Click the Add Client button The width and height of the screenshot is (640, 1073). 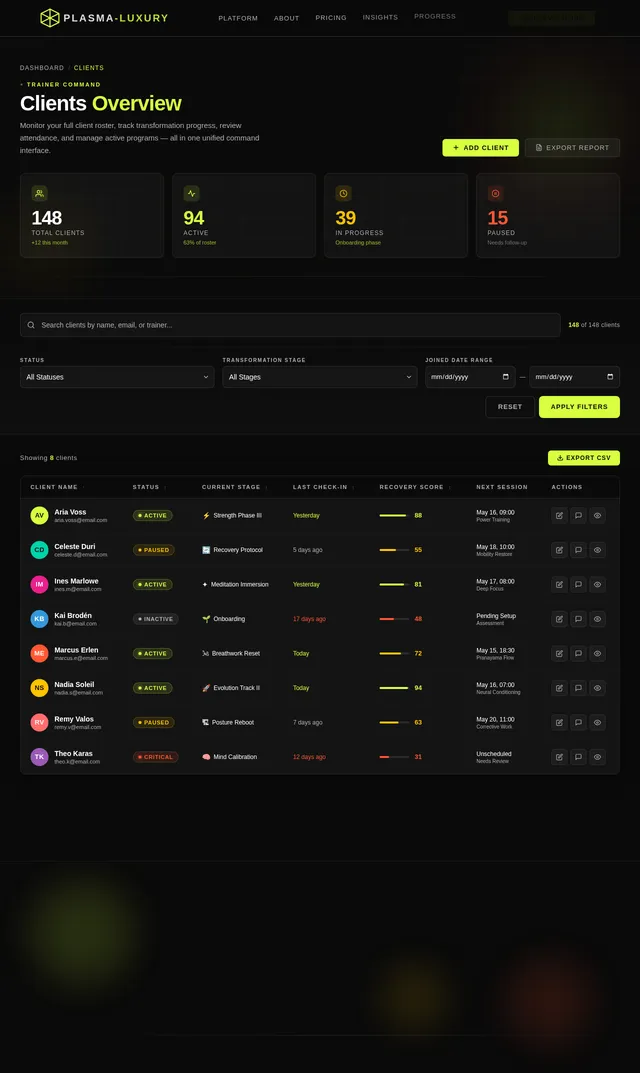point(481,148)
